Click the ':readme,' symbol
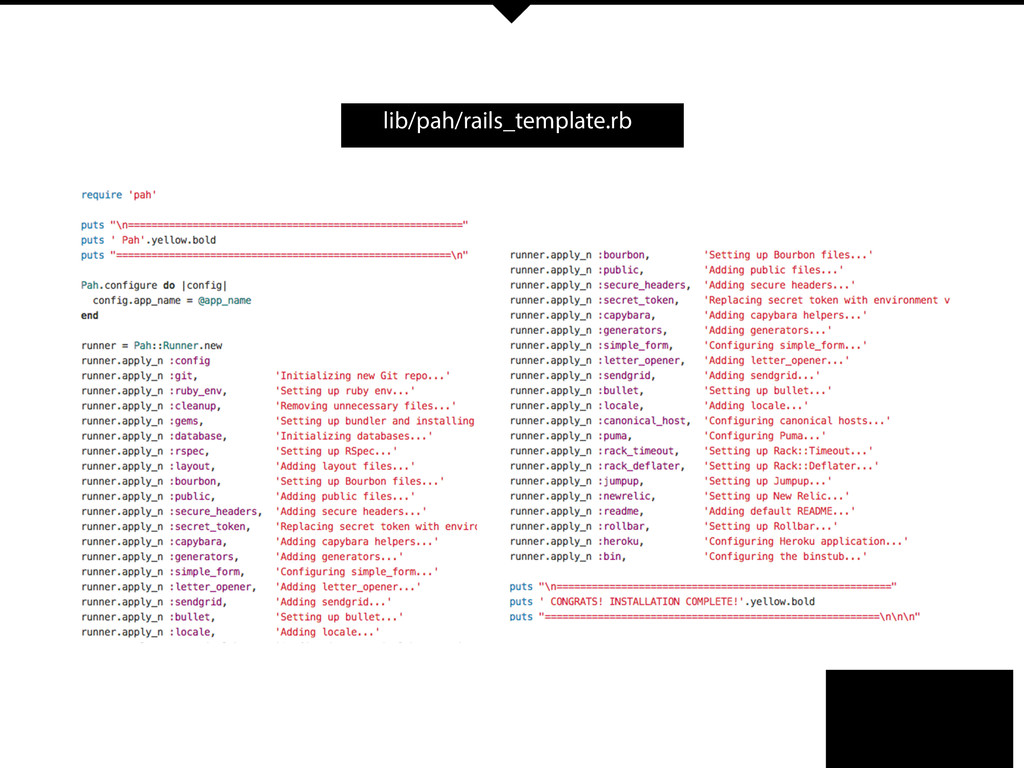Viewport: 1024px width, 768px height. pos(621,511)
